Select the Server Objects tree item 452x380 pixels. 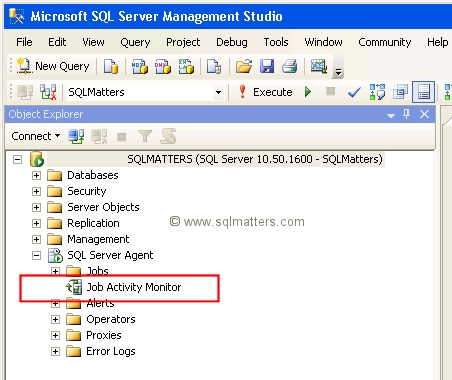pyautogui.click(x=103, y=207)
